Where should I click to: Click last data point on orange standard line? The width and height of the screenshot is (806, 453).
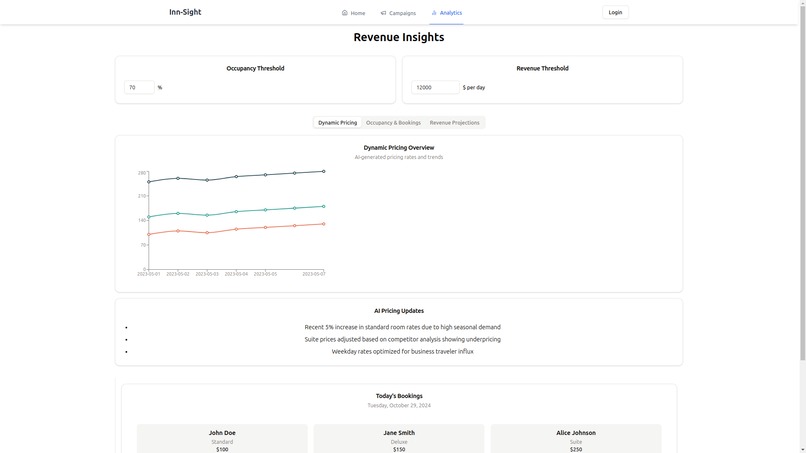pos(323,224)
